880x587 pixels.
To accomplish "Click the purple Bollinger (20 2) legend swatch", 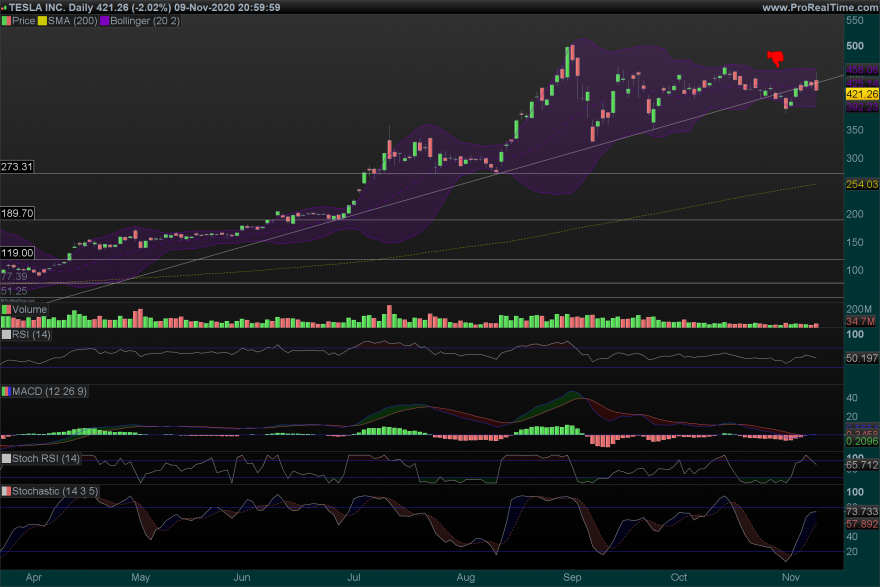I will (x=104, y=21).
